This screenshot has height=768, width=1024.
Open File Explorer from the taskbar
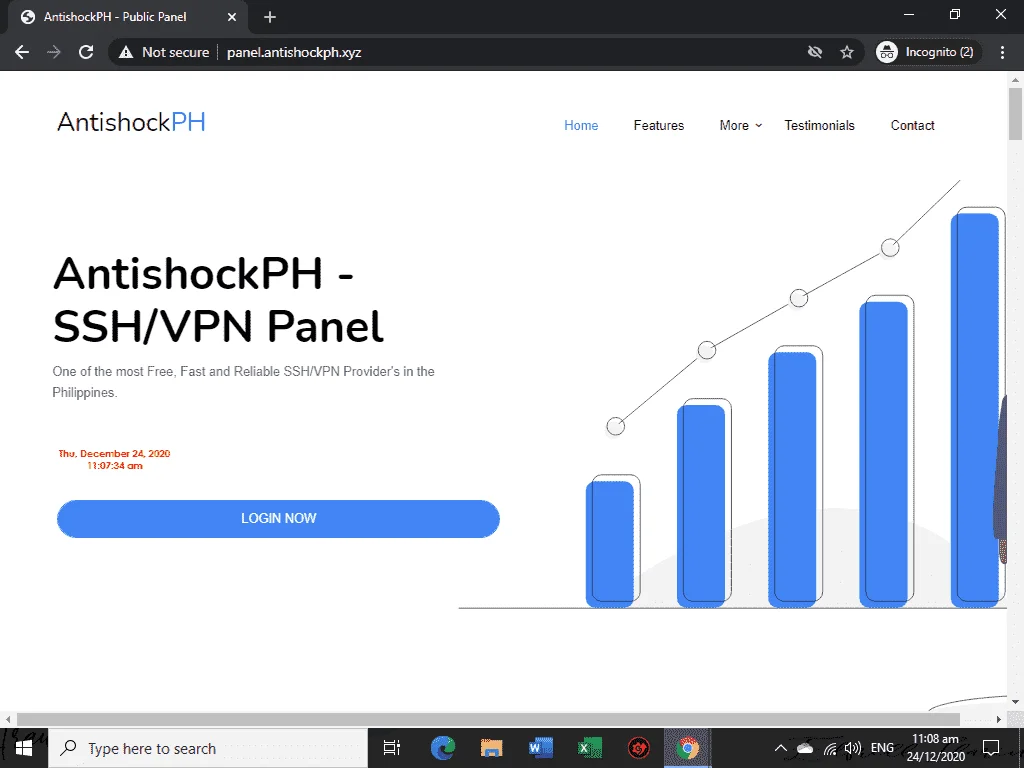(x=491, y=748)
